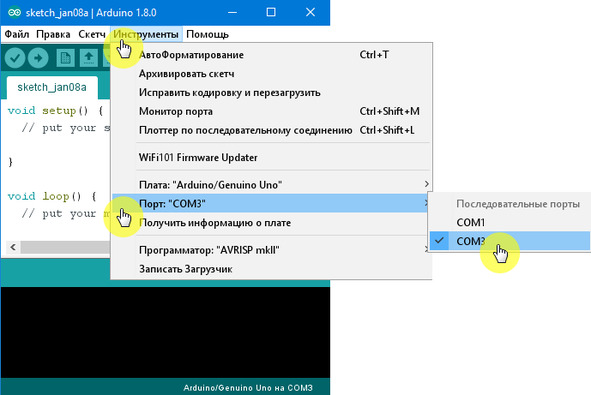This screenshot has height=395, width=591.
Task: Click the black console output area
Action: coord(165,332)
